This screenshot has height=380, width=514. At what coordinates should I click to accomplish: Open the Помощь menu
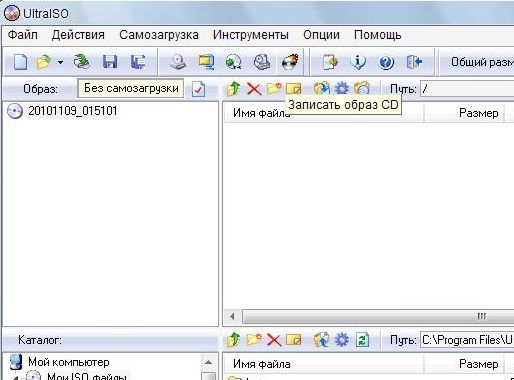(x=378, y=35)
